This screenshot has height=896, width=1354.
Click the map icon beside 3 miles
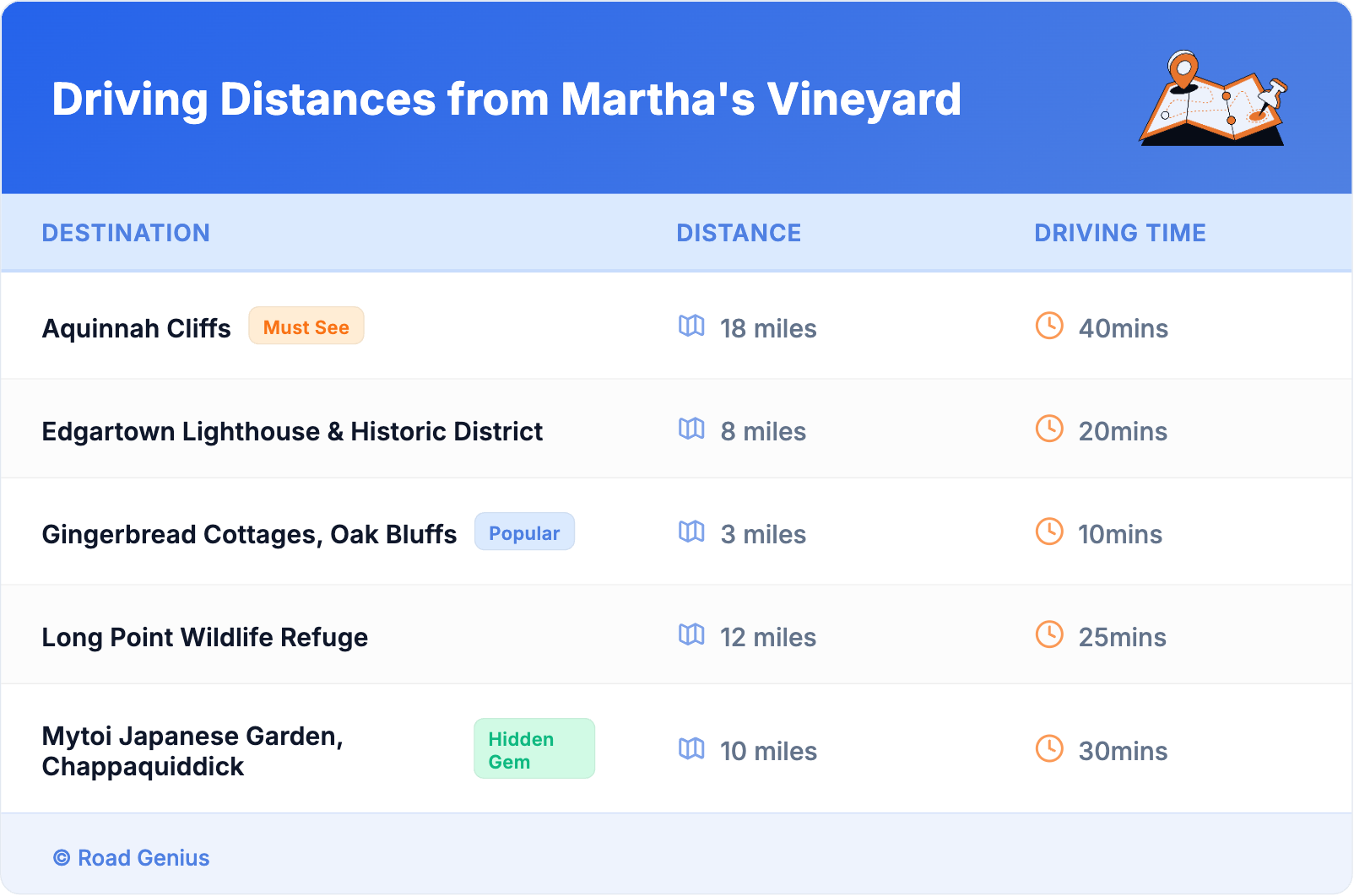(691, 532)
